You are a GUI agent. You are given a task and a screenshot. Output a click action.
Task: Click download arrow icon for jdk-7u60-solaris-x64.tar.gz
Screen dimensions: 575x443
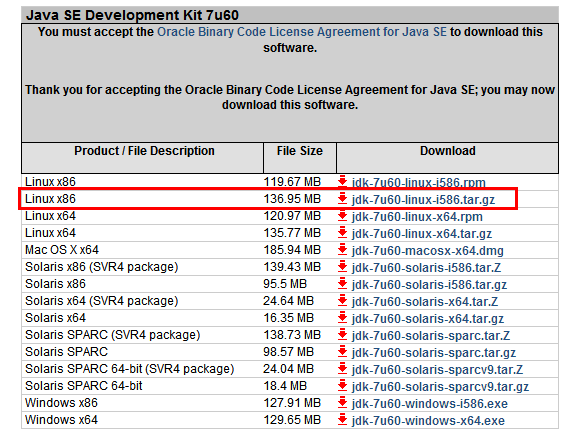[x=343, y=317]
